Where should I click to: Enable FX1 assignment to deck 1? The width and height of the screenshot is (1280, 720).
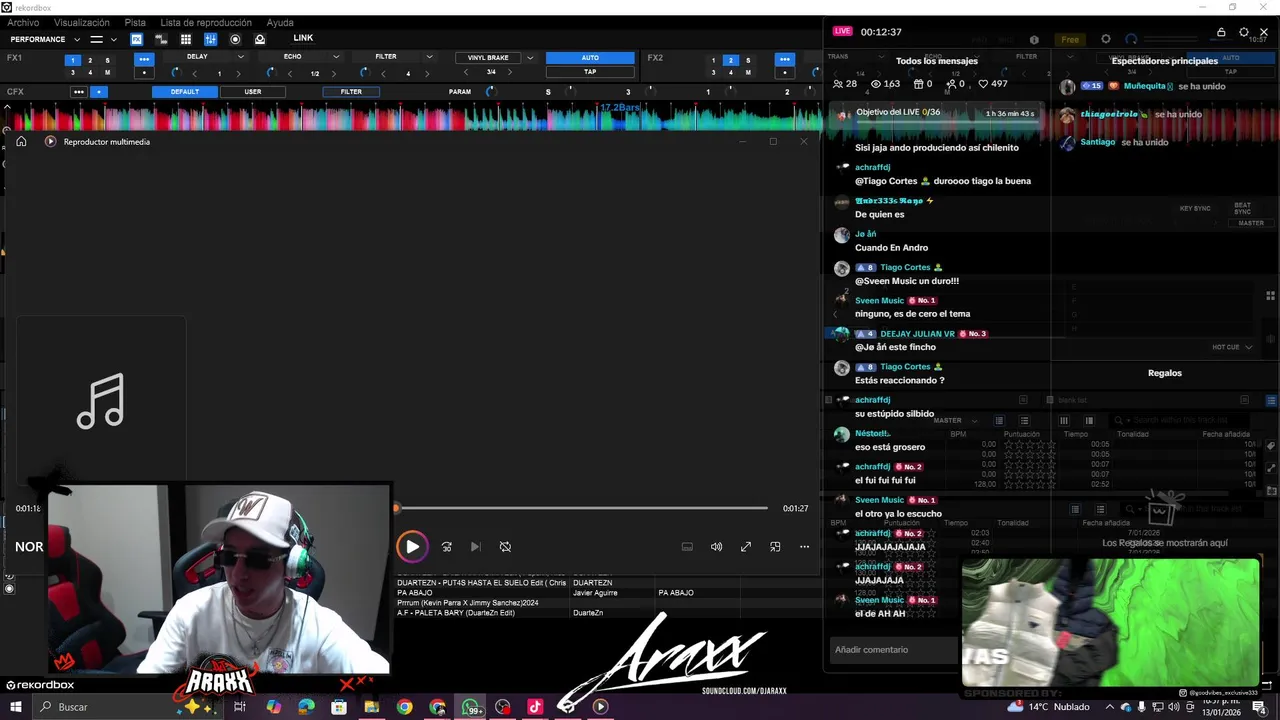(x=72, y=60)
